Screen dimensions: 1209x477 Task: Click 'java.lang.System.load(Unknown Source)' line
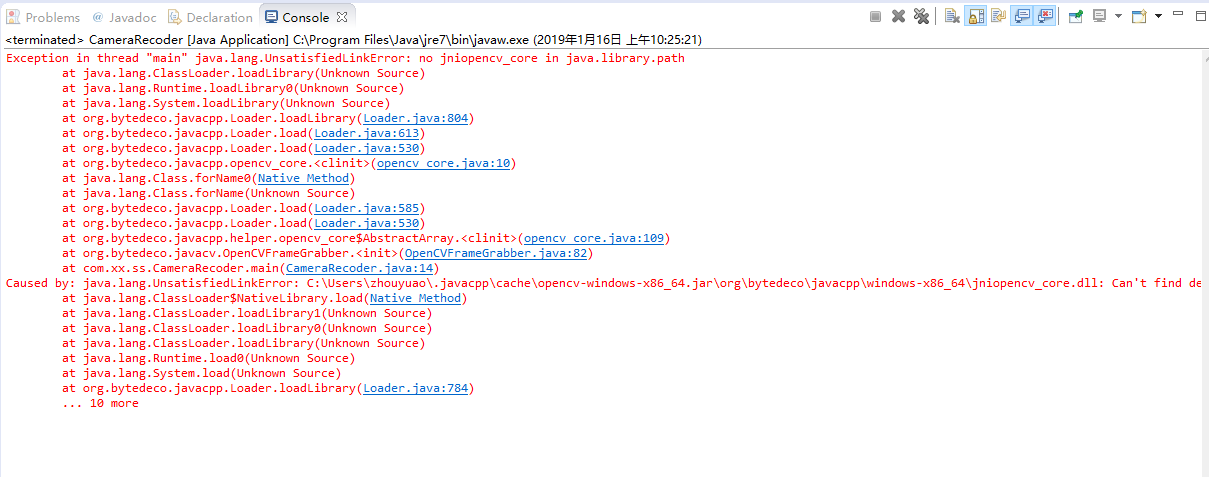(201, 373)
